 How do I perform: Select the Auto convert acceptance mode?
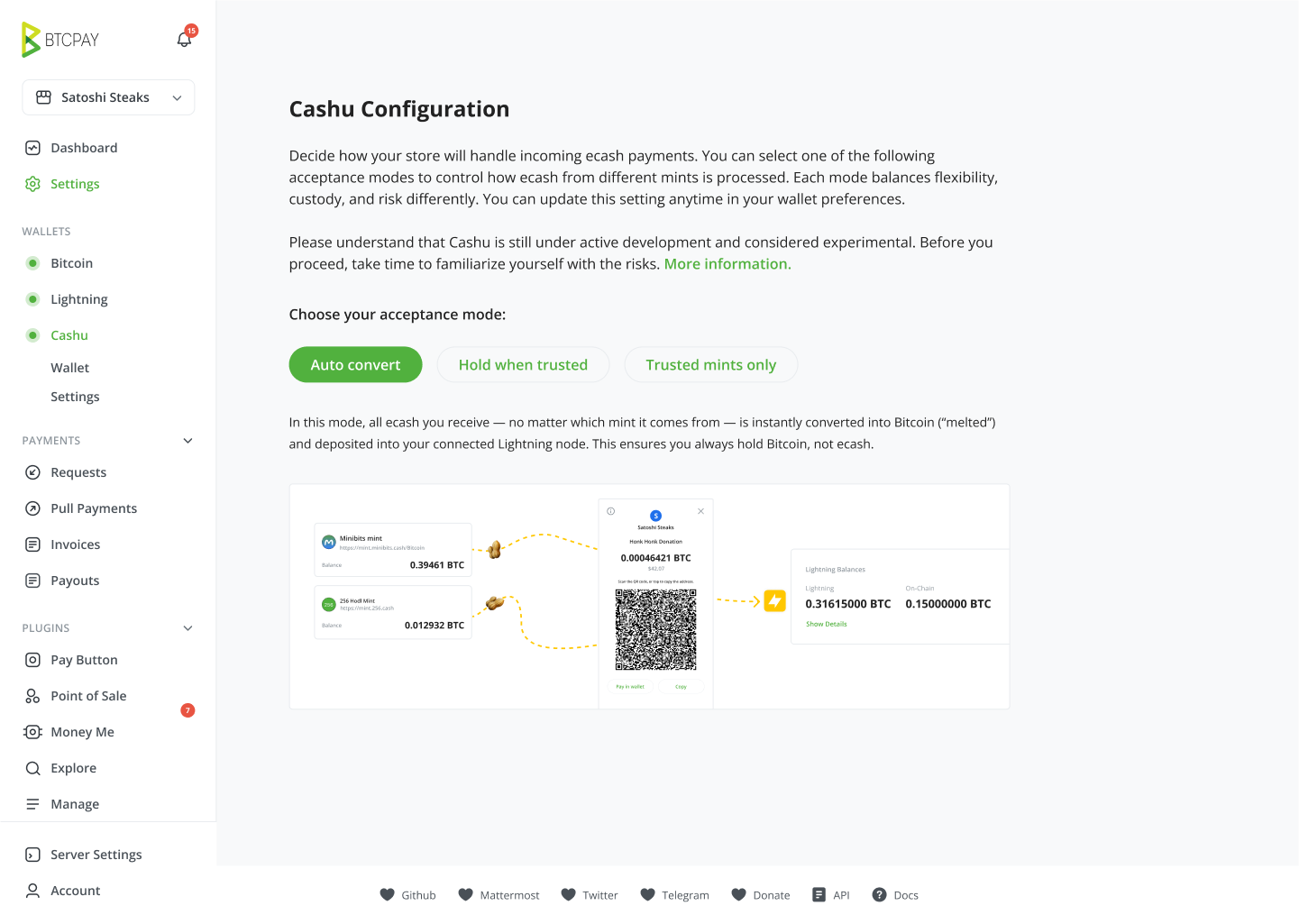(355, 365)
